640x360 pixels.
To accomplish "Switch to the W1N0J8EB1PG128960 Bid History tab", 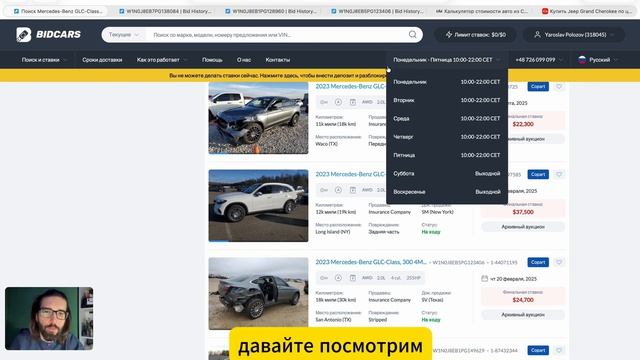I will [271, 11].
